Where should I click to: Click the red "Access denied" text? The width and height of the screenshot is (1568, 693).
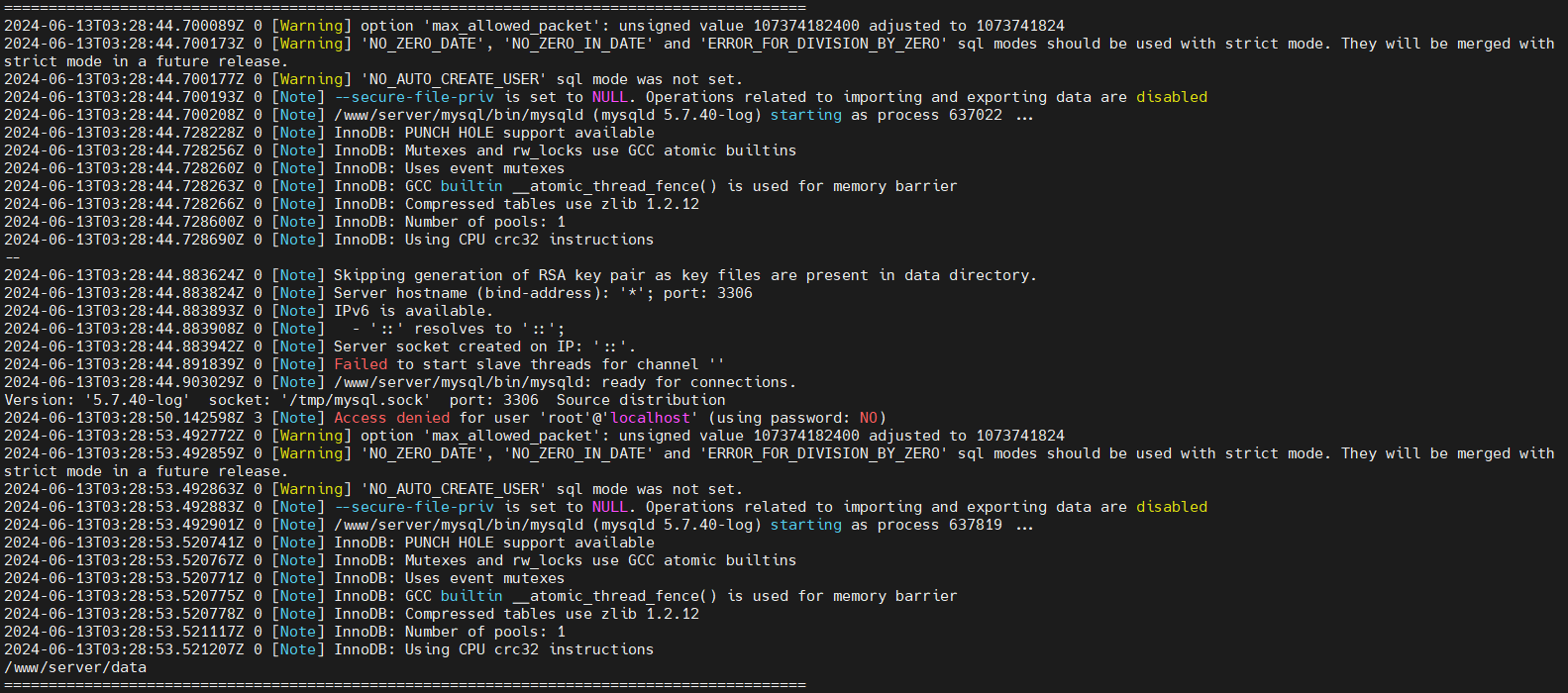tap(391, 418)
